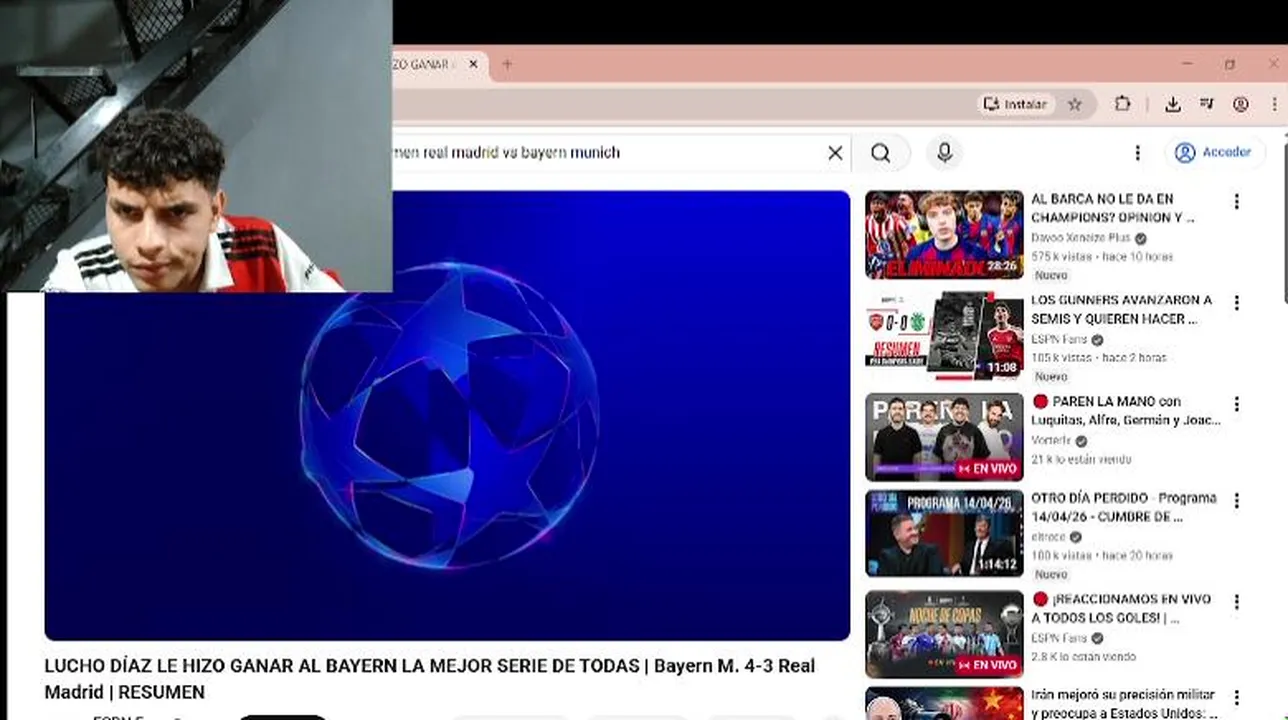Open '¡REACCIONAMOS EN VIVO A TODOS LOS GOLES!' title
This screenshot has height=720, width=1288.
pos(1121,608)
